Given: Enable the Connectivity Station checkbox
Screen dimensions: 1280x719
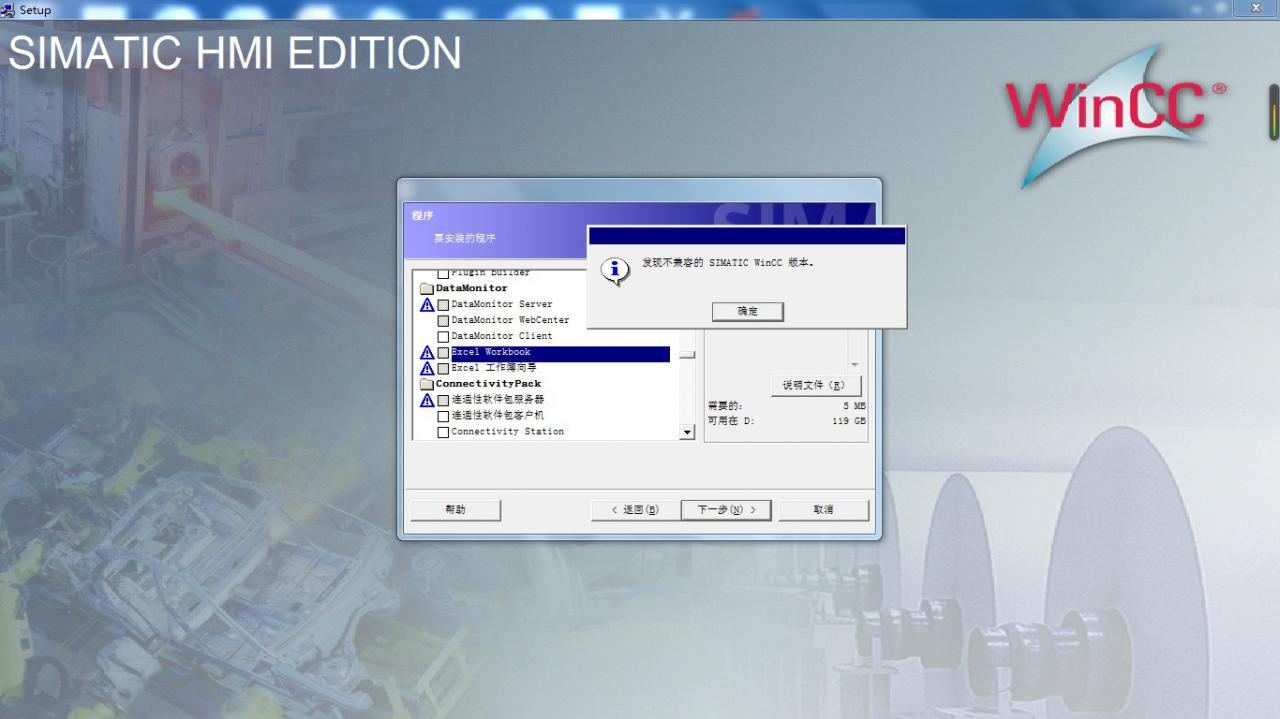Looking at the screenshot, I should [443, 433].
